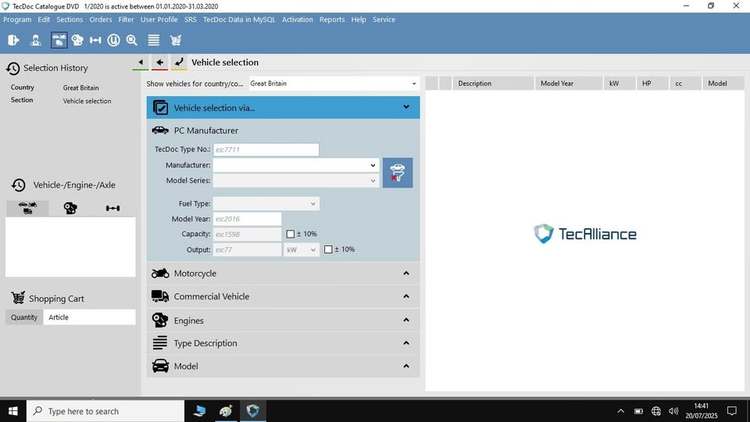Open the kW output unit dropdown

(301, 249)
